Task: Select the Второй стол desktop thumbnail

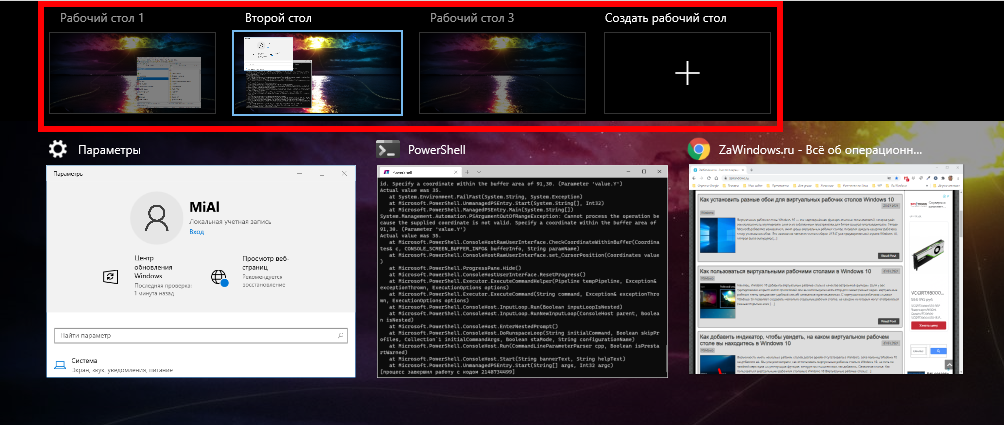Action: point(317,73)
